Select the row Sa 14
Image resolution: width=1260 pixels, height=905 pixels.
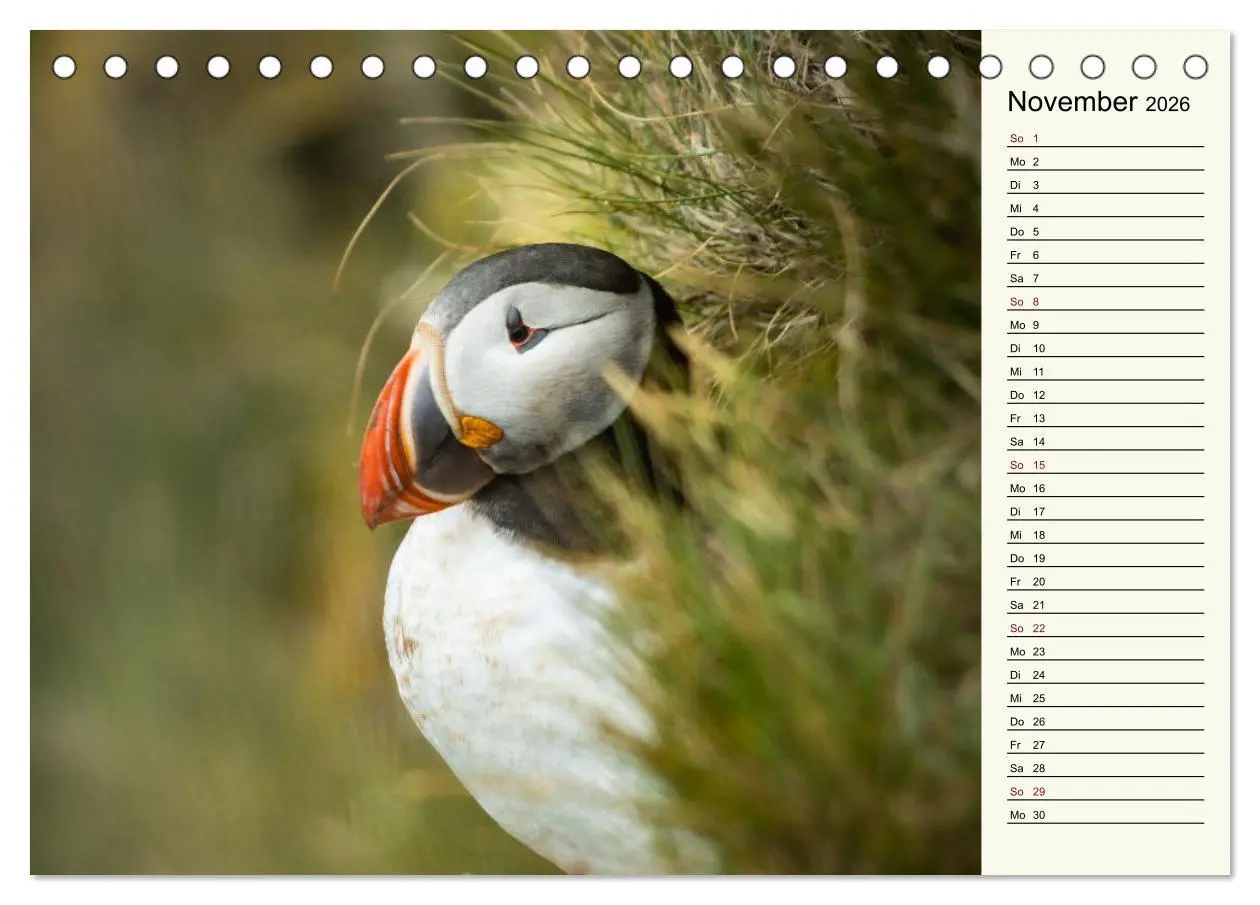click(1105, 440)
